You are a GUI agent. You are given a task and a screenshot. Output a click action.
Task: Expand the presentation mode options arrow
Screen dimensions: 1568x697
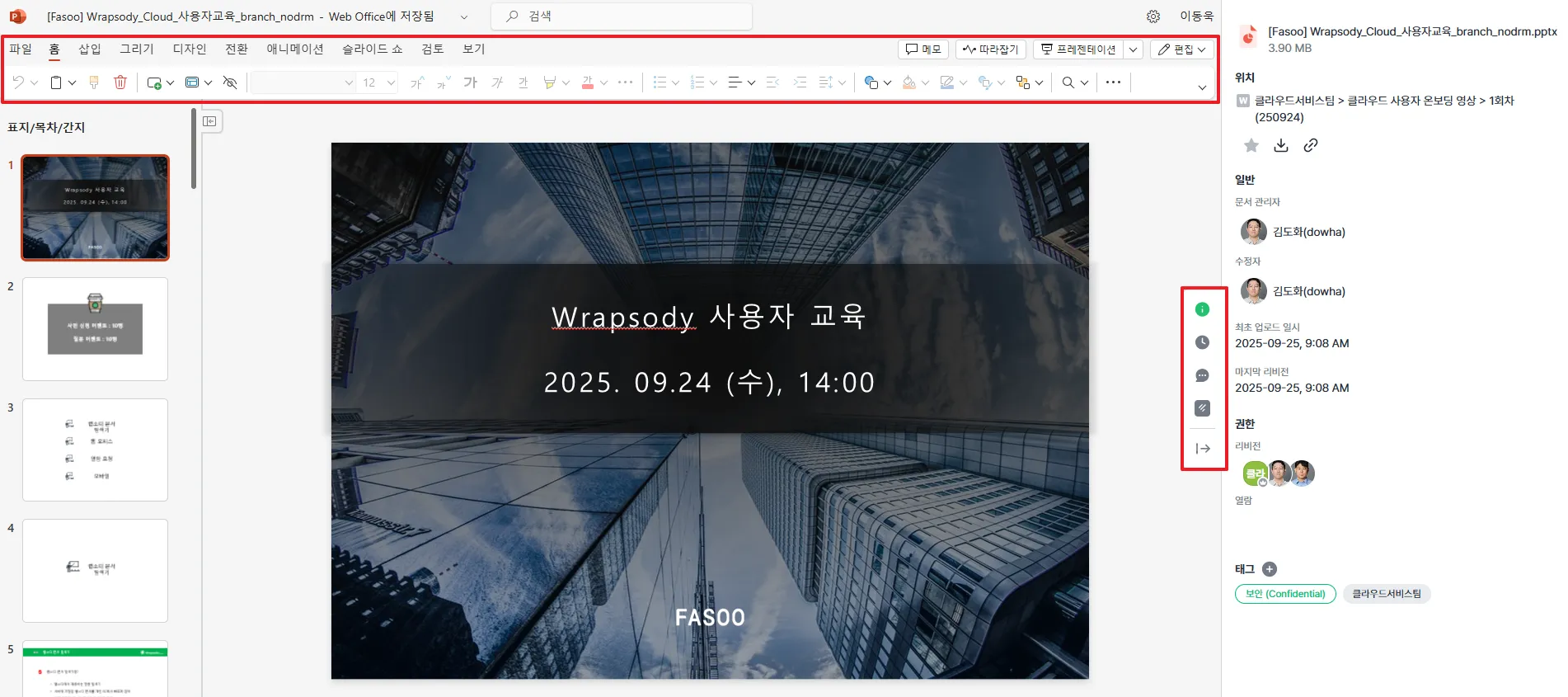click(x=1134, y=49)
